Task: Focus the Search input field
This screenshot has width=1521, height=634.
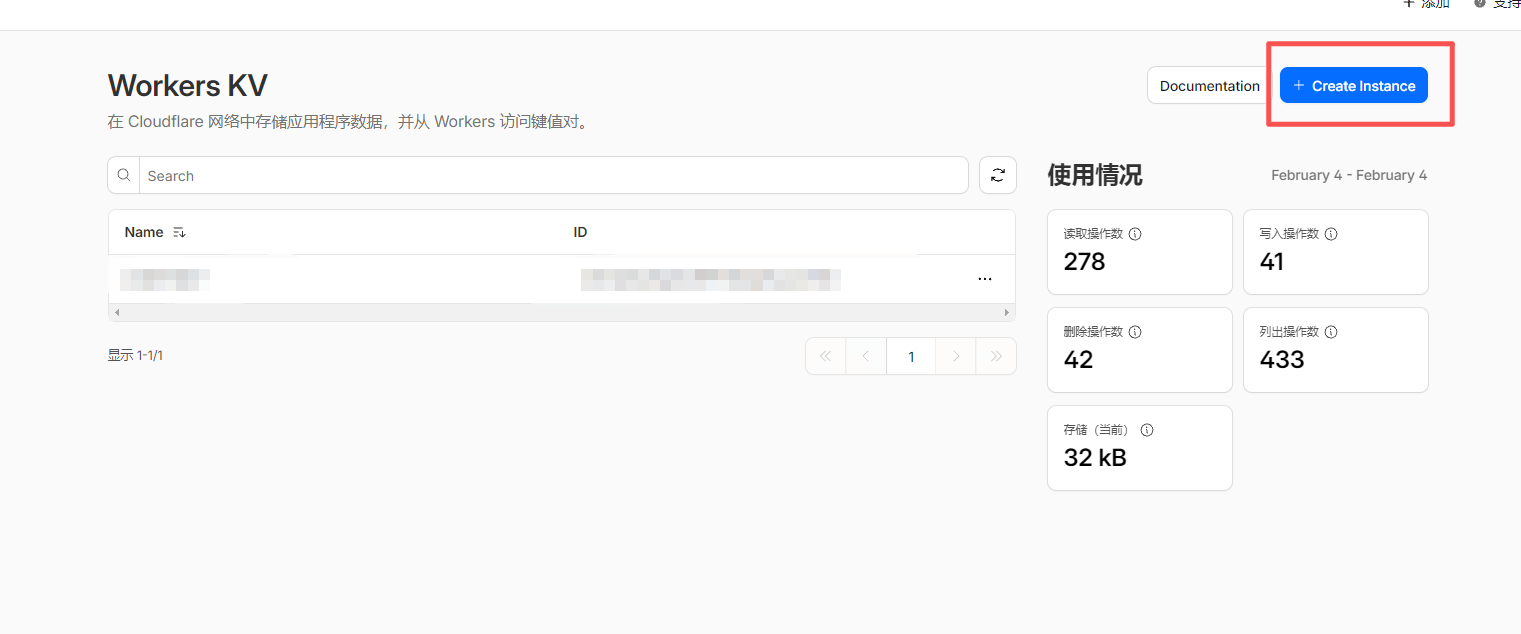Action: pos(553,176)
